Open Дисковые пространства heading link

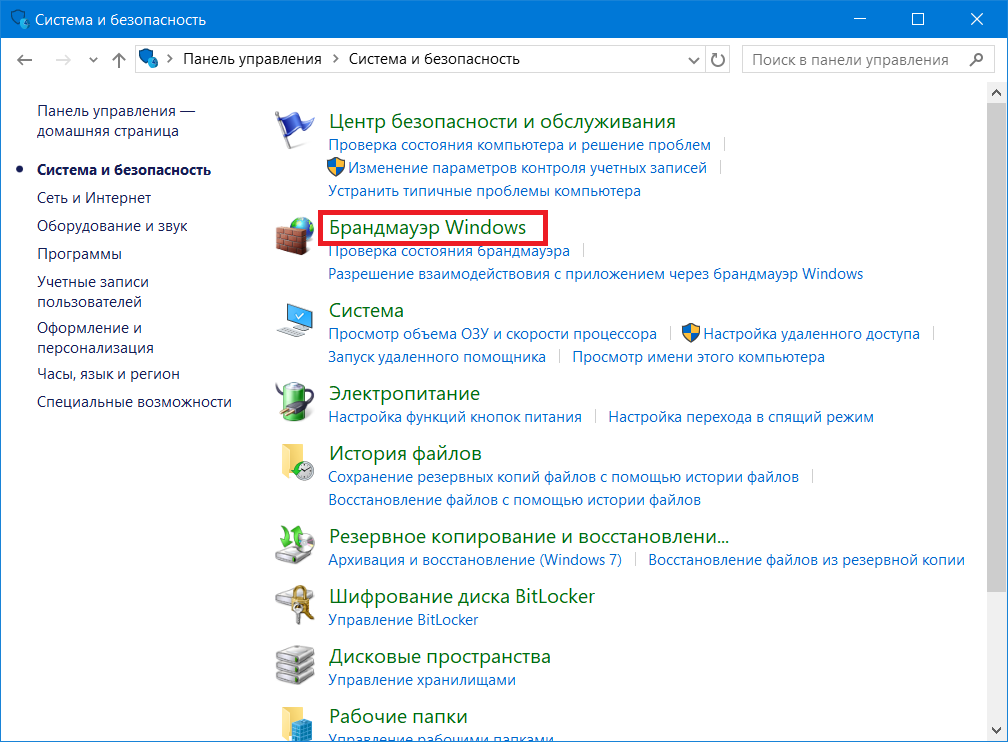pyautogui.click(x=440, y=656)
